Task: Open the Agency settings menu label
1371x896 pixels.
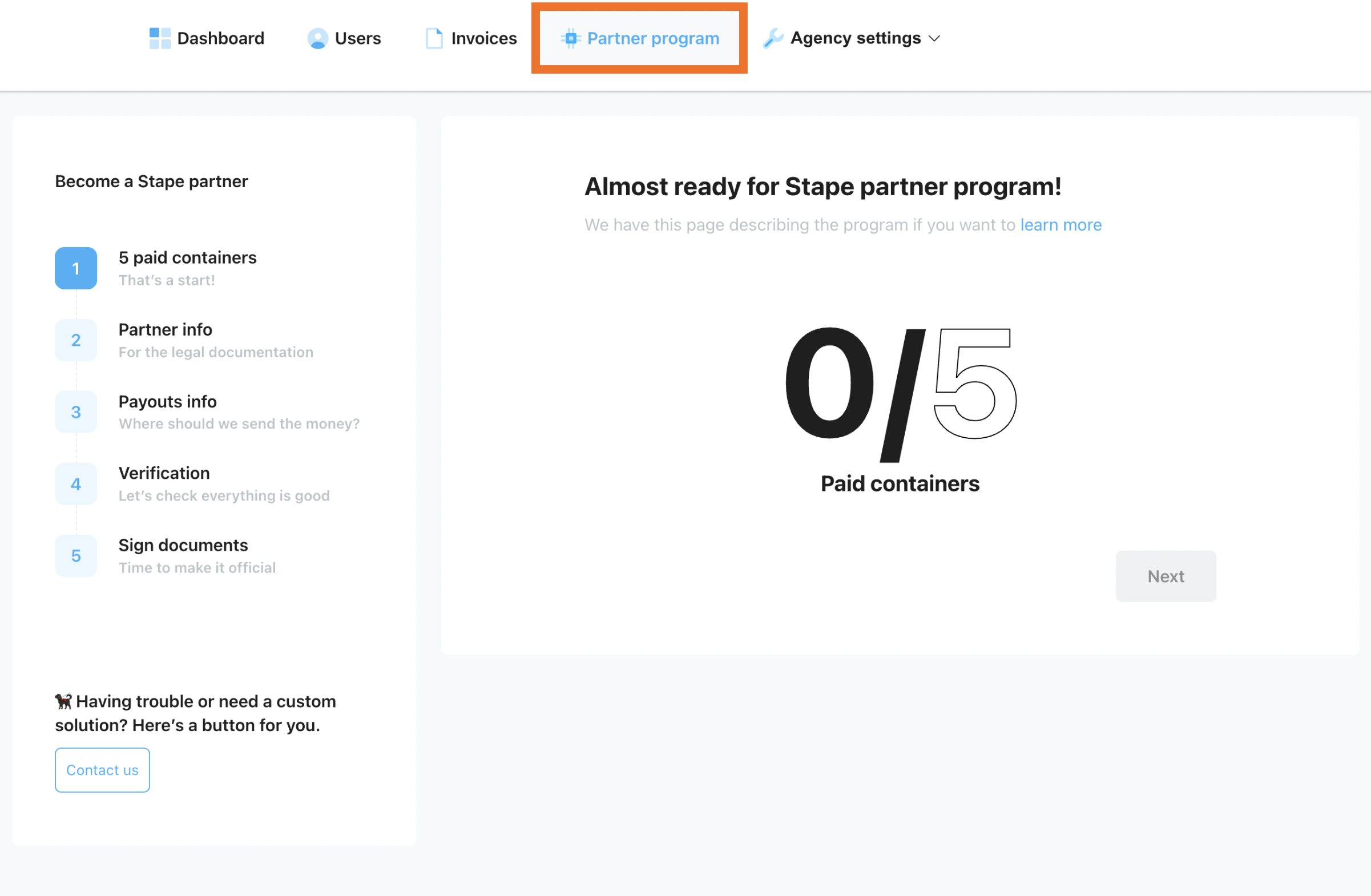Action: point(856,38)
